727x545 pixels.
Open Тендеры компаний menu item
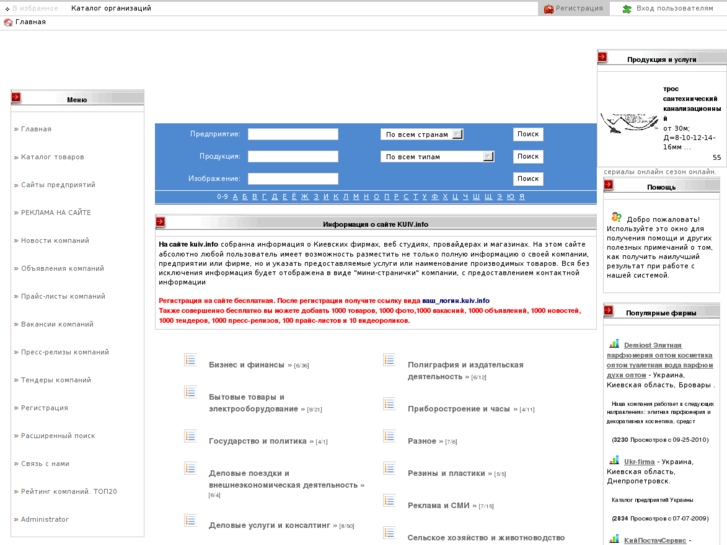pyautogui.click(x=56, y=380)
